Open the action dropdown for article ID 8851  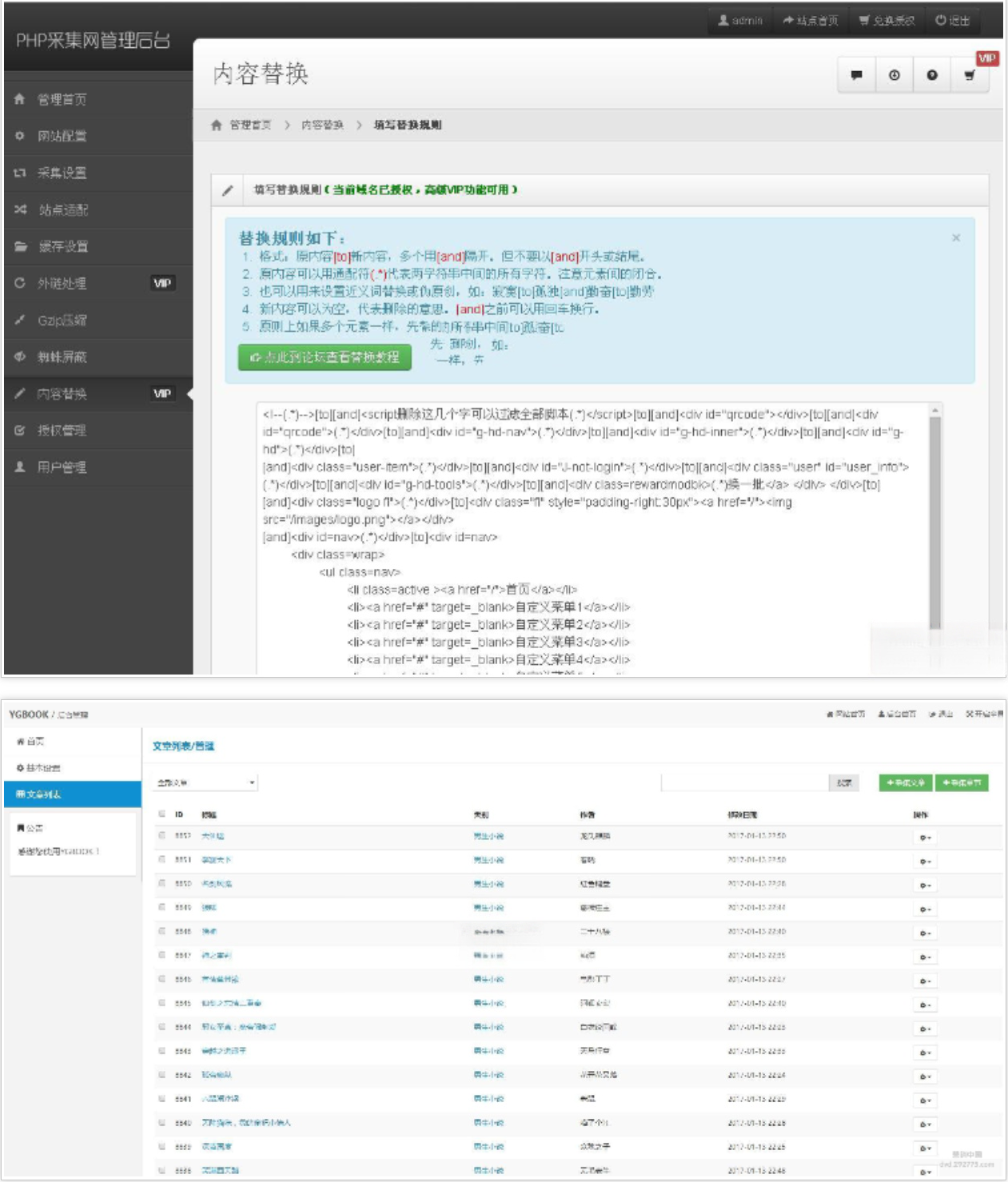tap(925, 862)
